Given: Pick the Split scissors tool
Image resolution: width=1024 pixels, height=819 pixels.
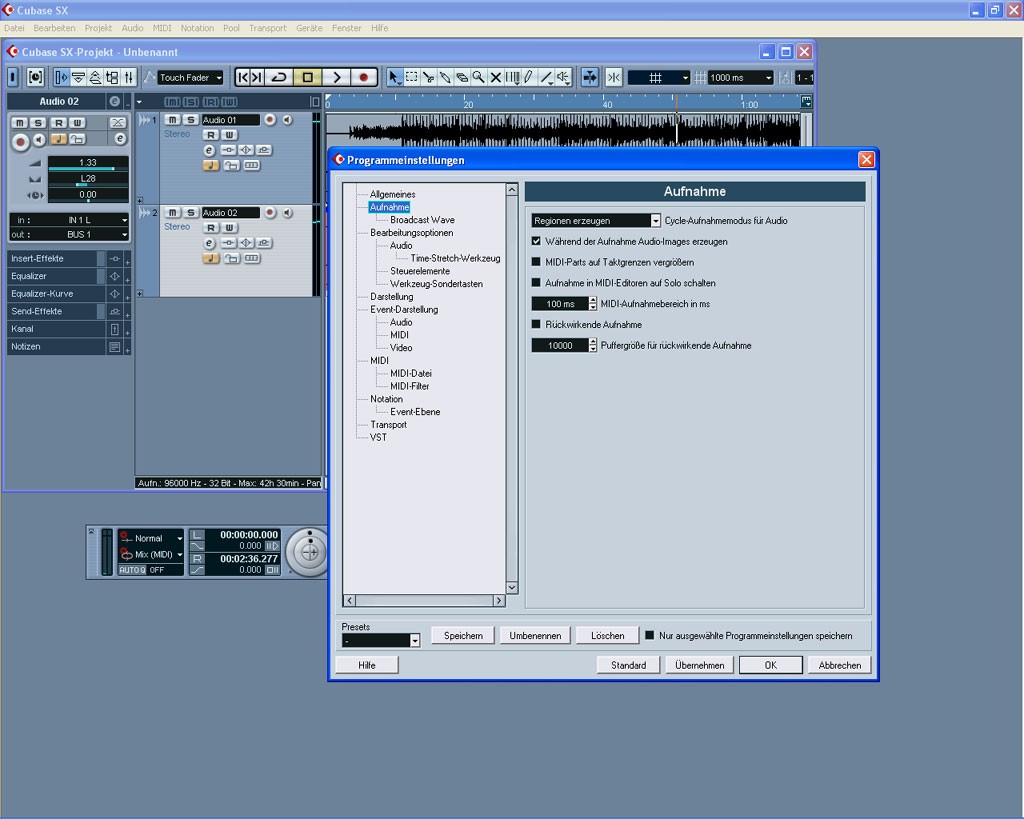Looking at the screenshot, I should coord(428,77).
